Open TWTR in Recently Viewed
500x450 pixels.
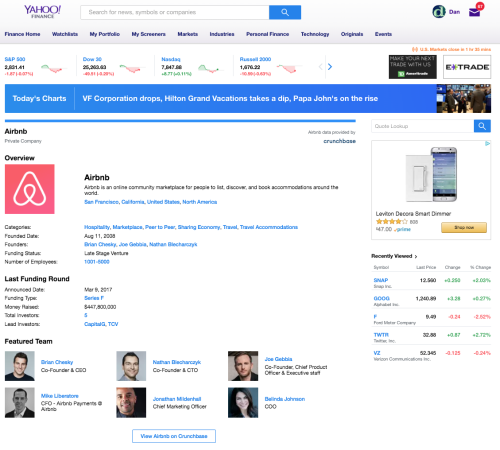[x=381, y=335]
